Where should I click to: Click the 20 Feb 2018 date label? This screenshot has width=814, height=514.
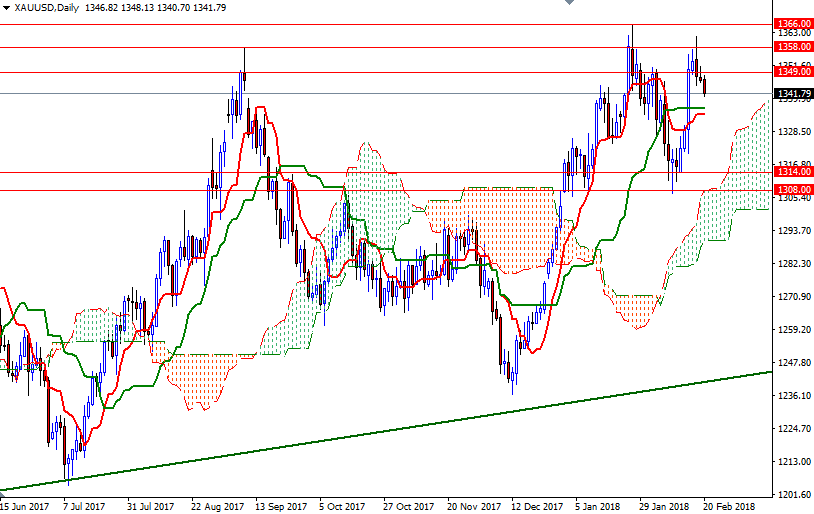[729, 507]
